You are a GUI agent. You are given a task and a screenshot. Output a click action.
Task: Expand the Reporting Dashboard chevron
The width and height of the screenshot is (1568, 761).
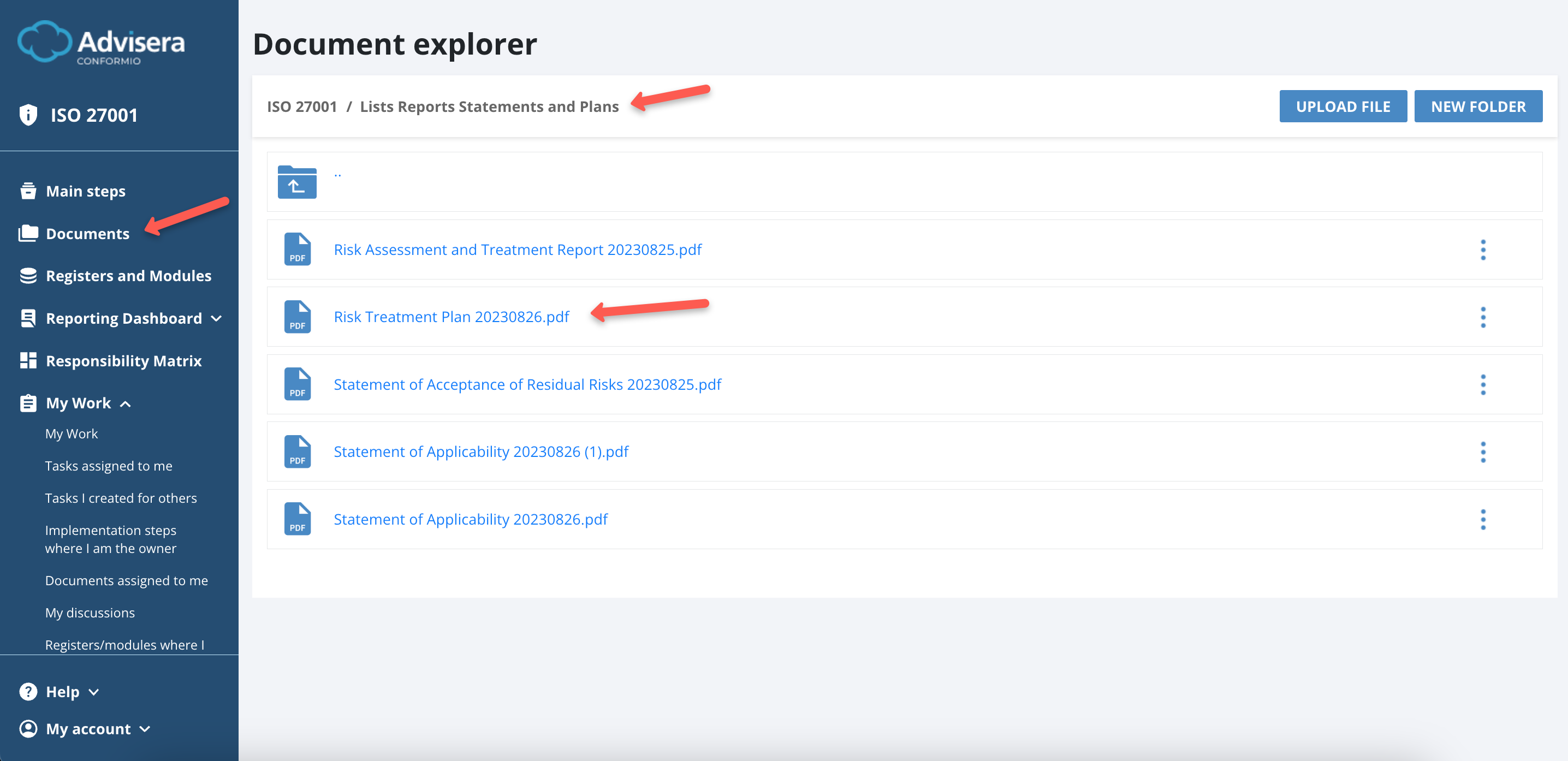tap(217, 318)
